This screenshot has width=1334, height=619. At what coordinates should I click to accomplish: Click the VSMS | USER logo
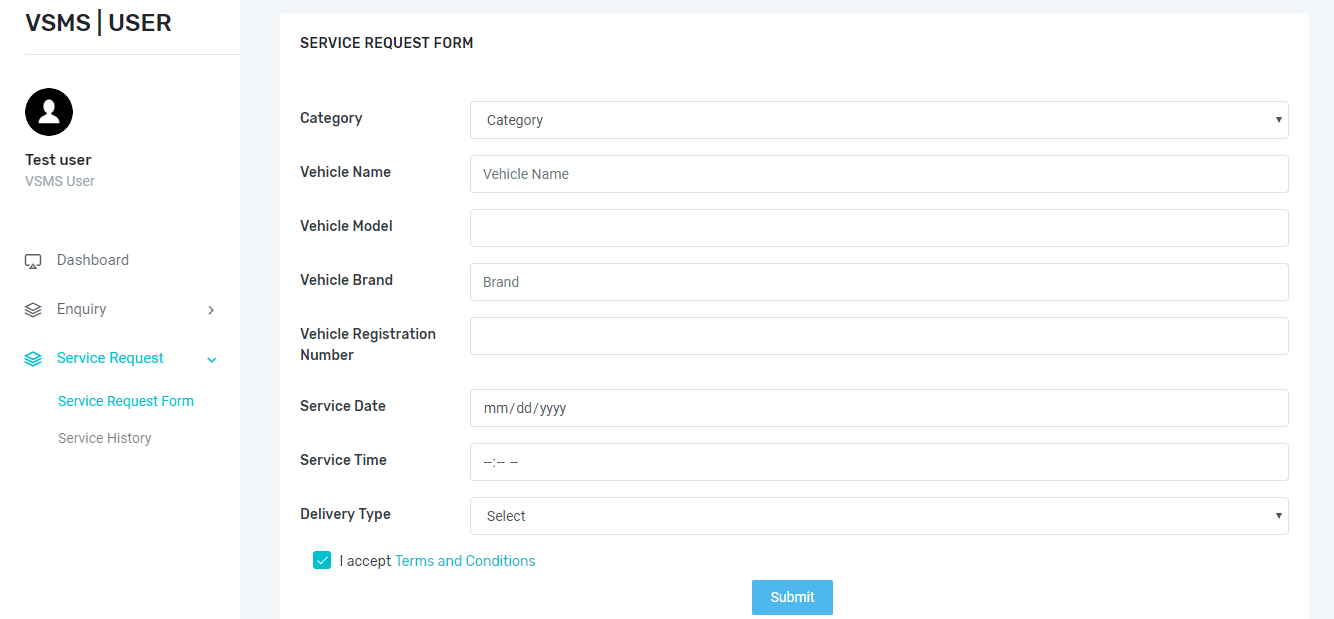(98, 22)
